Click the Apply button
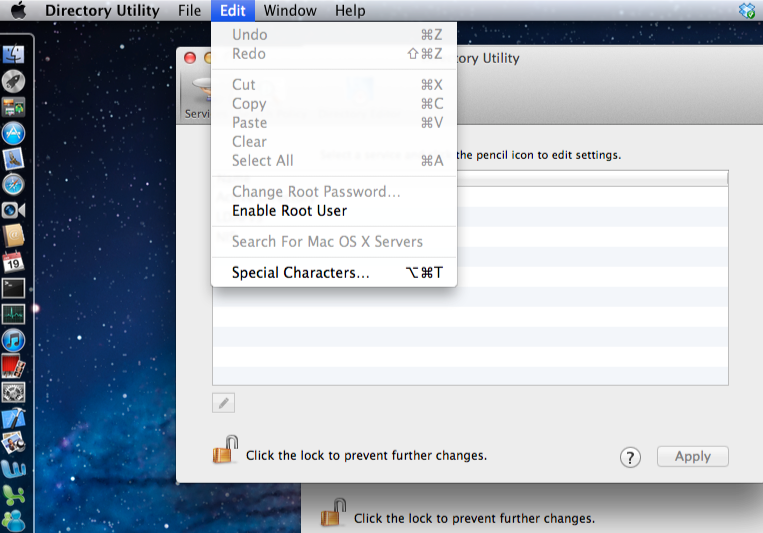Screen dimensions: 763x533 pyautogui.click(x=692, y=457)
